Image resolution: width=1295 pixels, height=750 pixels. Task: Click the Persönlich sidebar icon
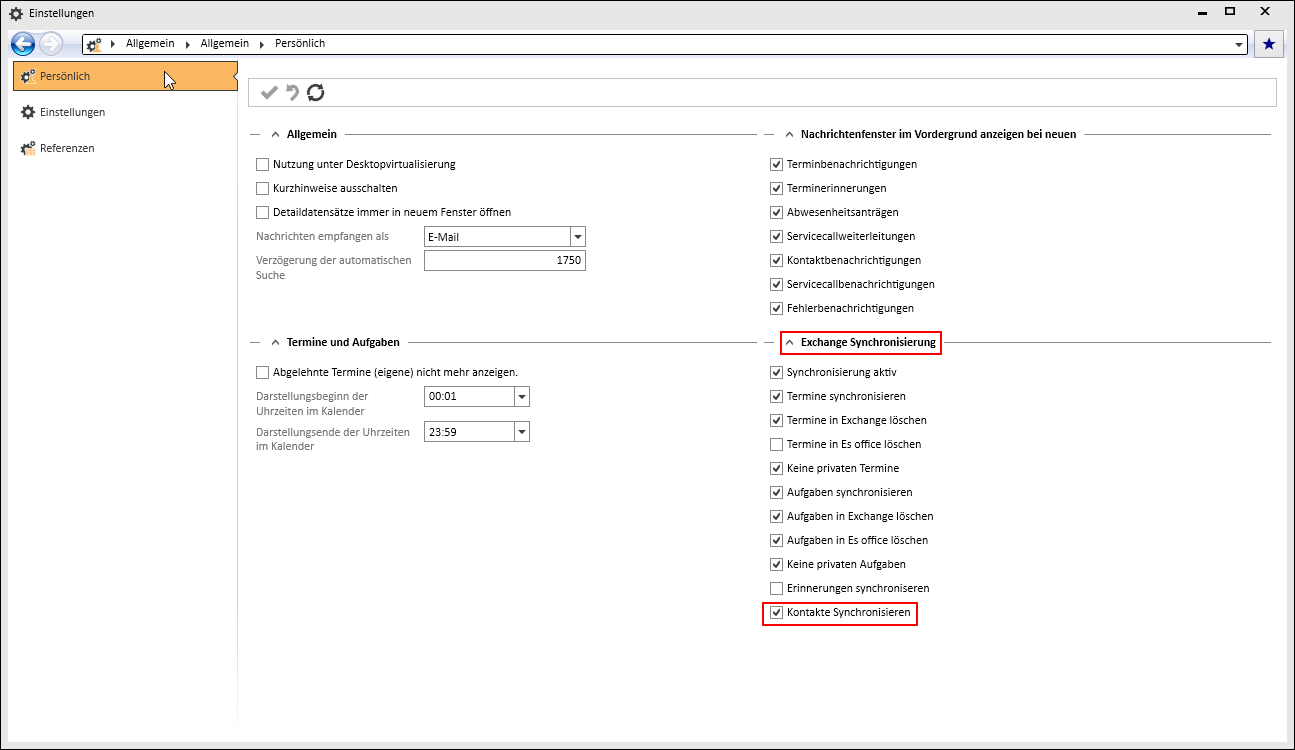pyautogui.click(x=28, y=76)
